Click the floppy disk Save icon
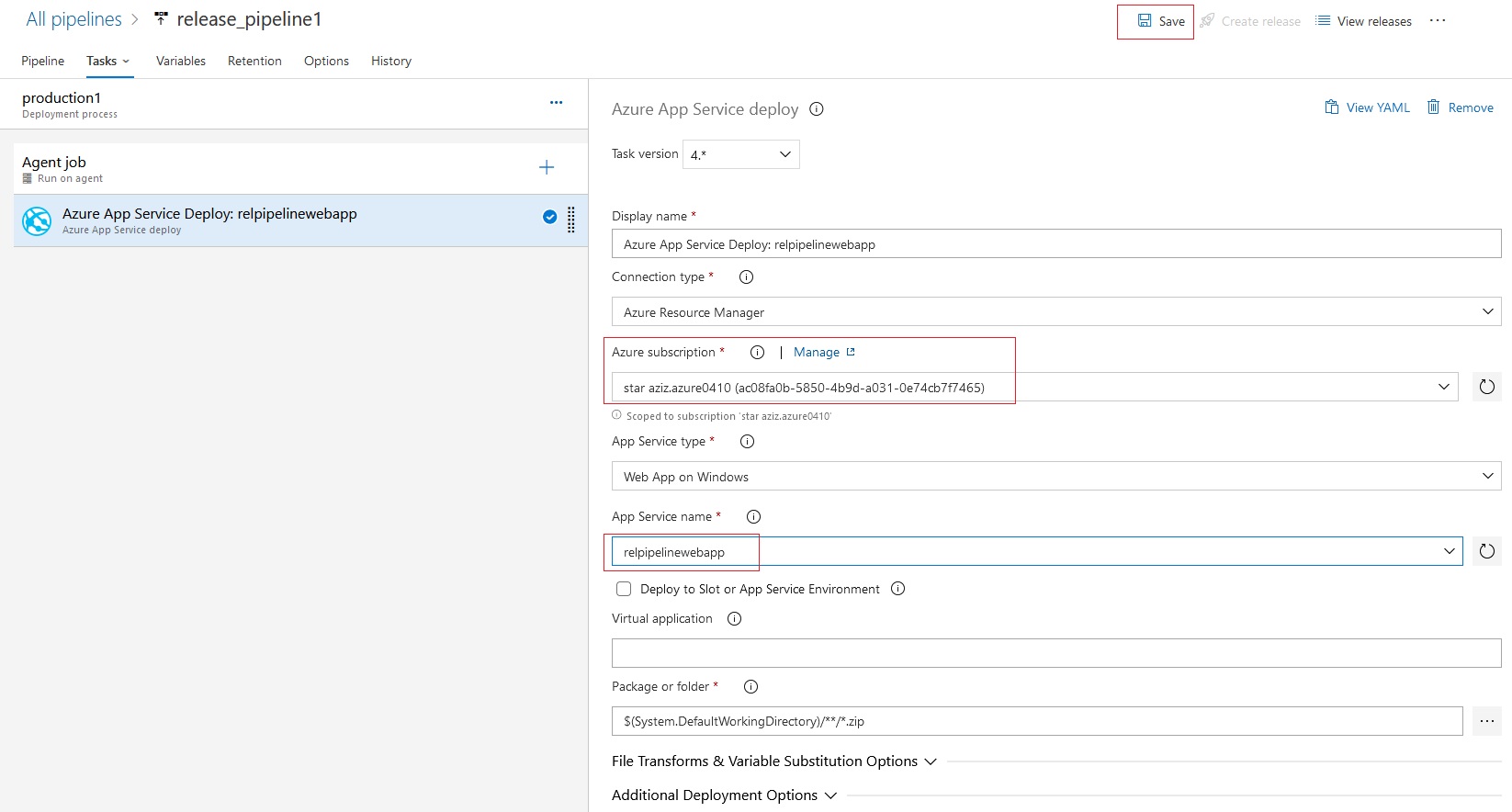Viewport: 1512px width, 812px height. point(1145,20)
